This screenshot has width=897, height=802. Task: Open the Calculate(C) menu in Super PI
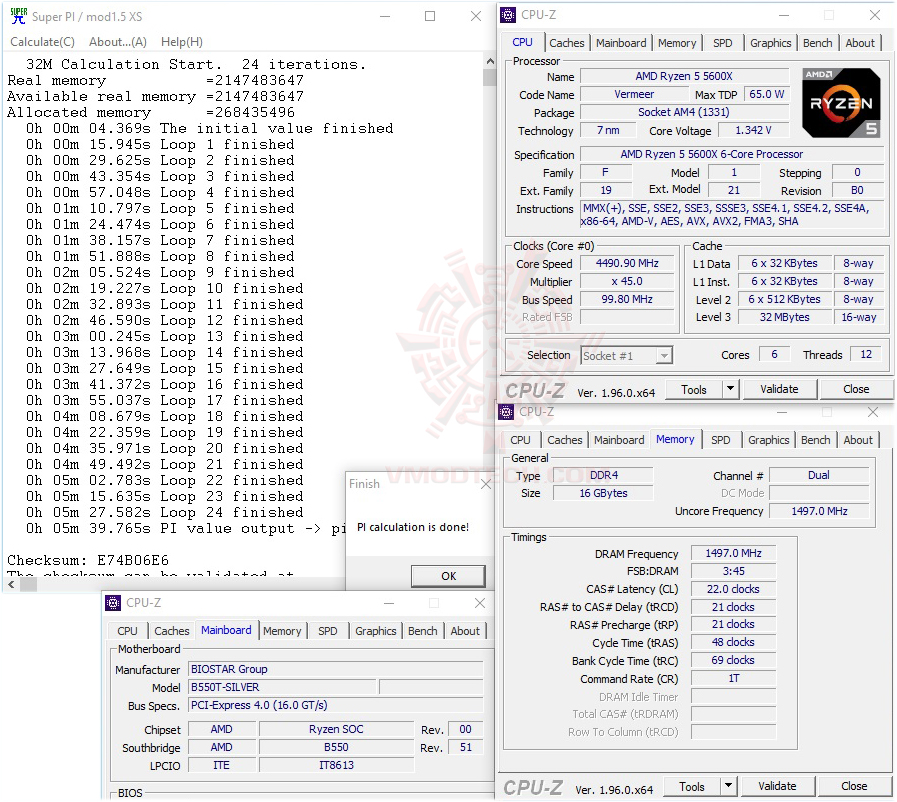point(42,42)
